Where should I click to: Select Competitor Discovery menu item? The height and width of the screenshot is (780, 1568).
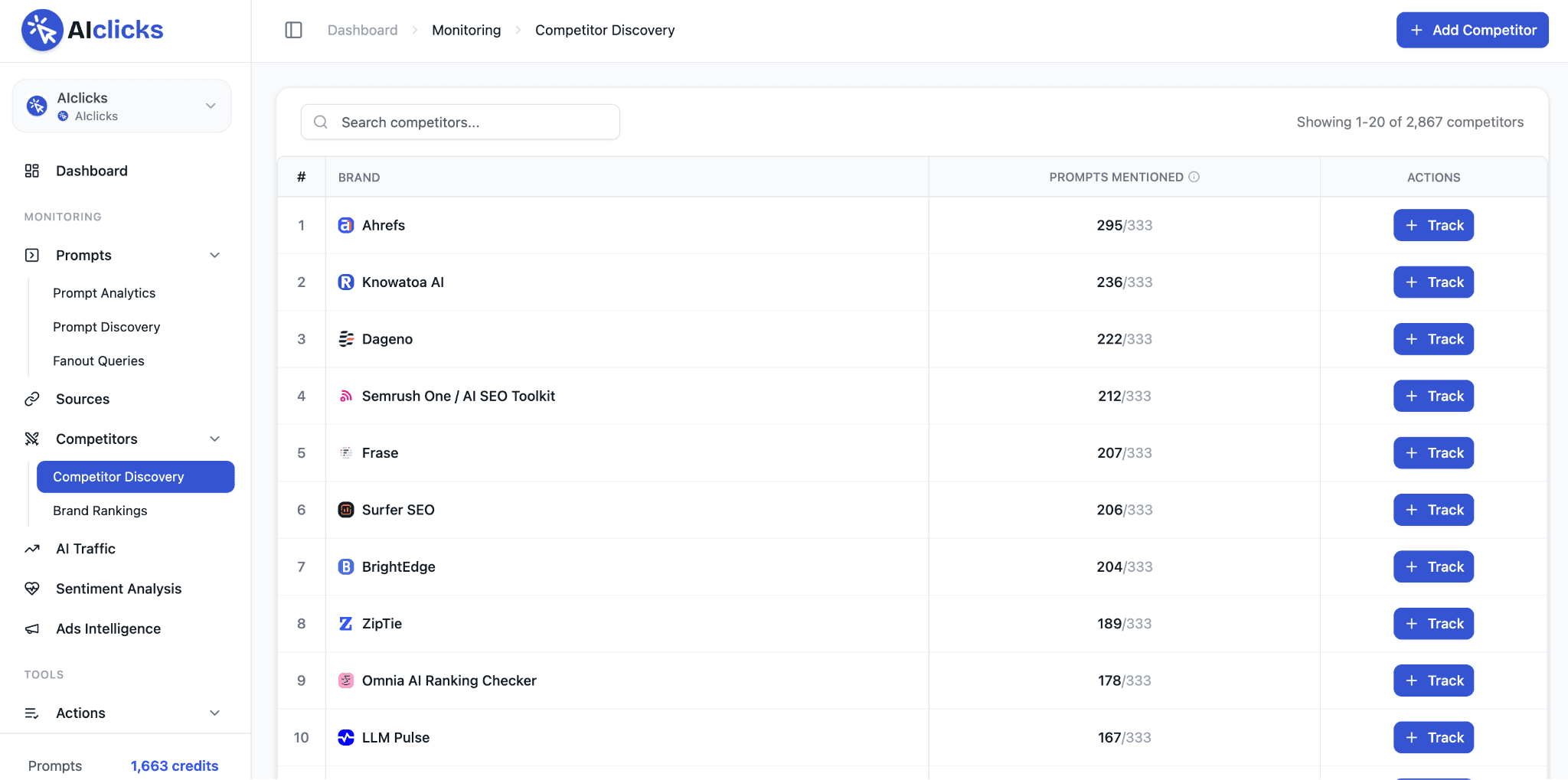136,477
